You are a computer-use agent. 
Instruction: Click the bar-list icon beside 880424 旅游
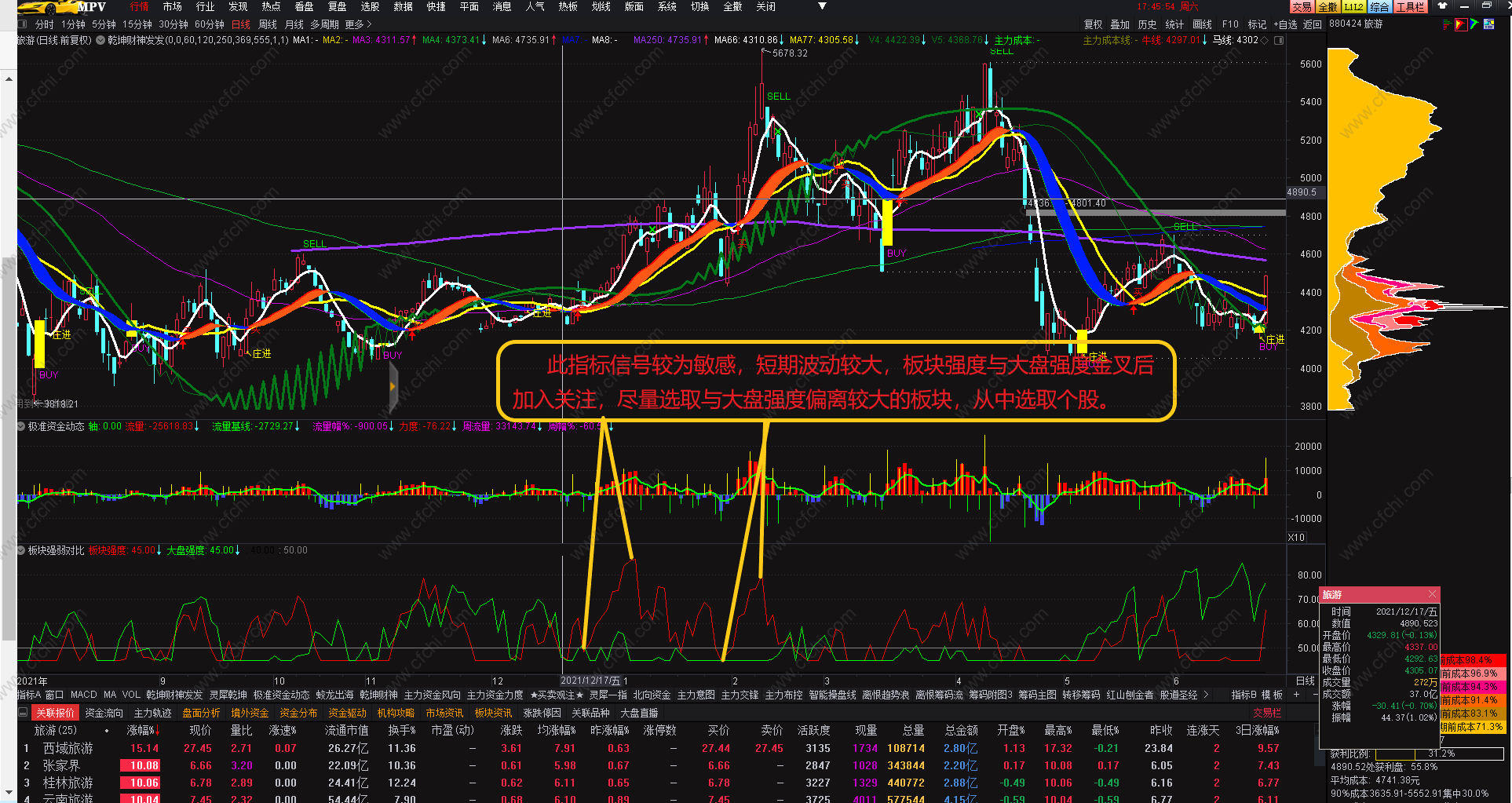coord(1446,24)
